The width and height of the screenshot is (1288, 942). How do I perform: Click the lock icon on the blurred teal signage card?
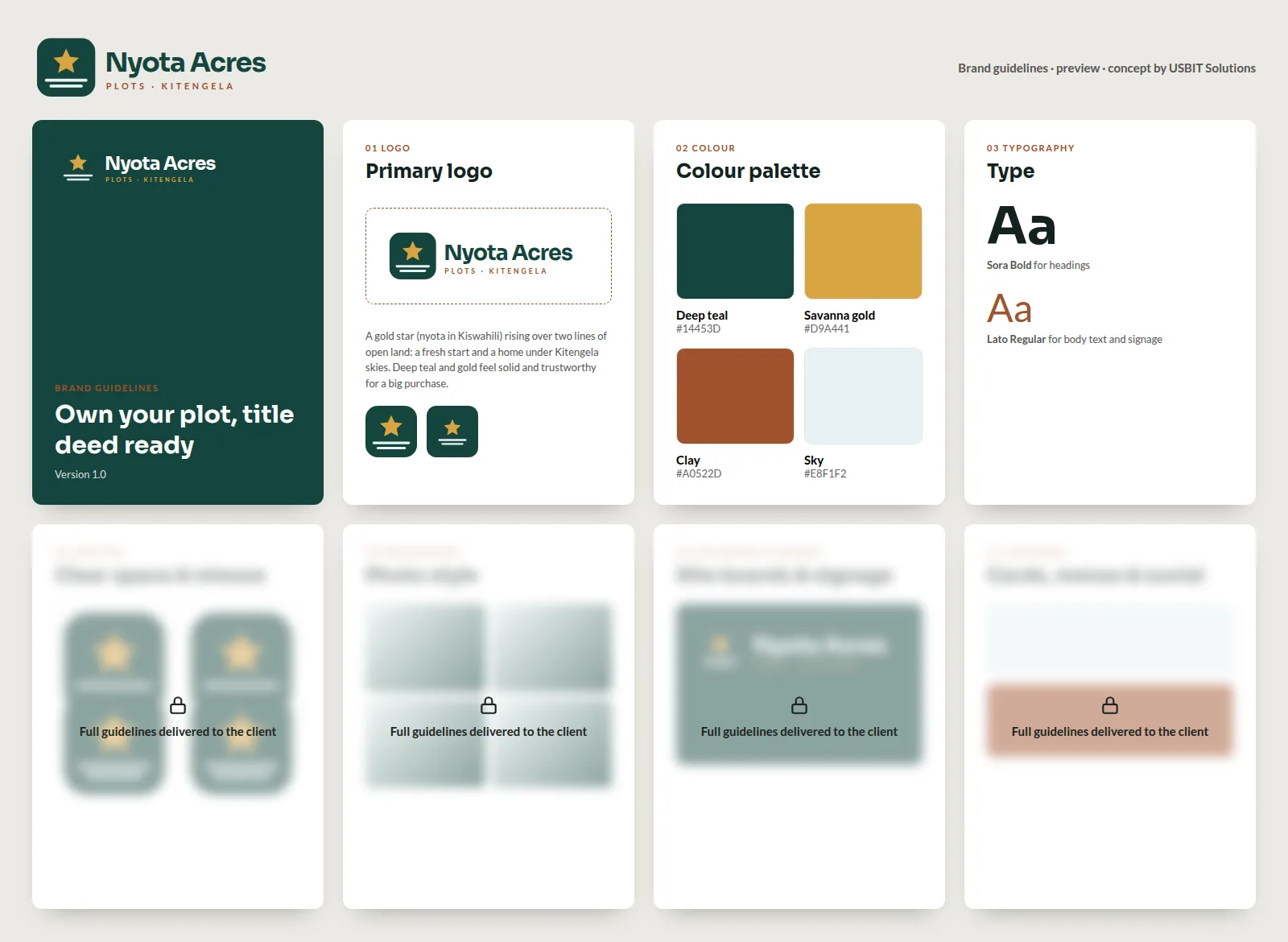click(799, 706)
